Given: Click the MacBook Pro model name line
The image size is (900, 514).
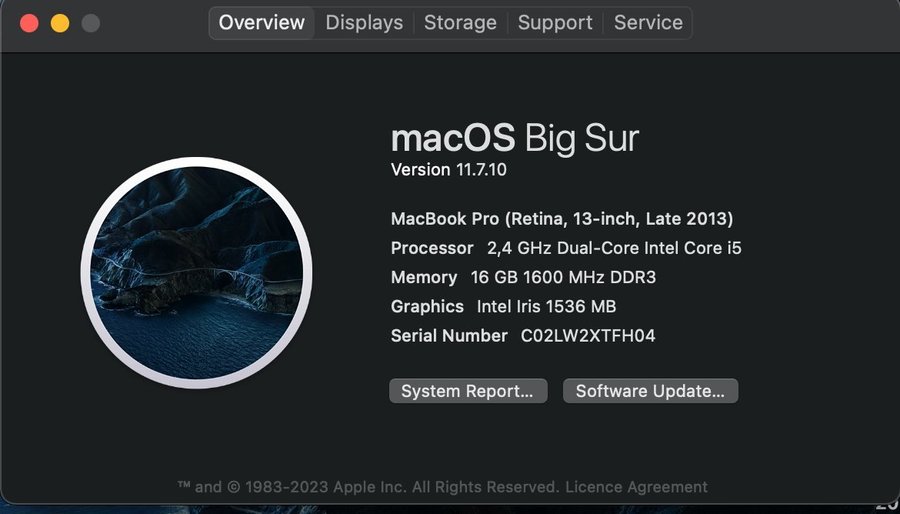Looking at the screenshot, I should click(x=561, y=219).
